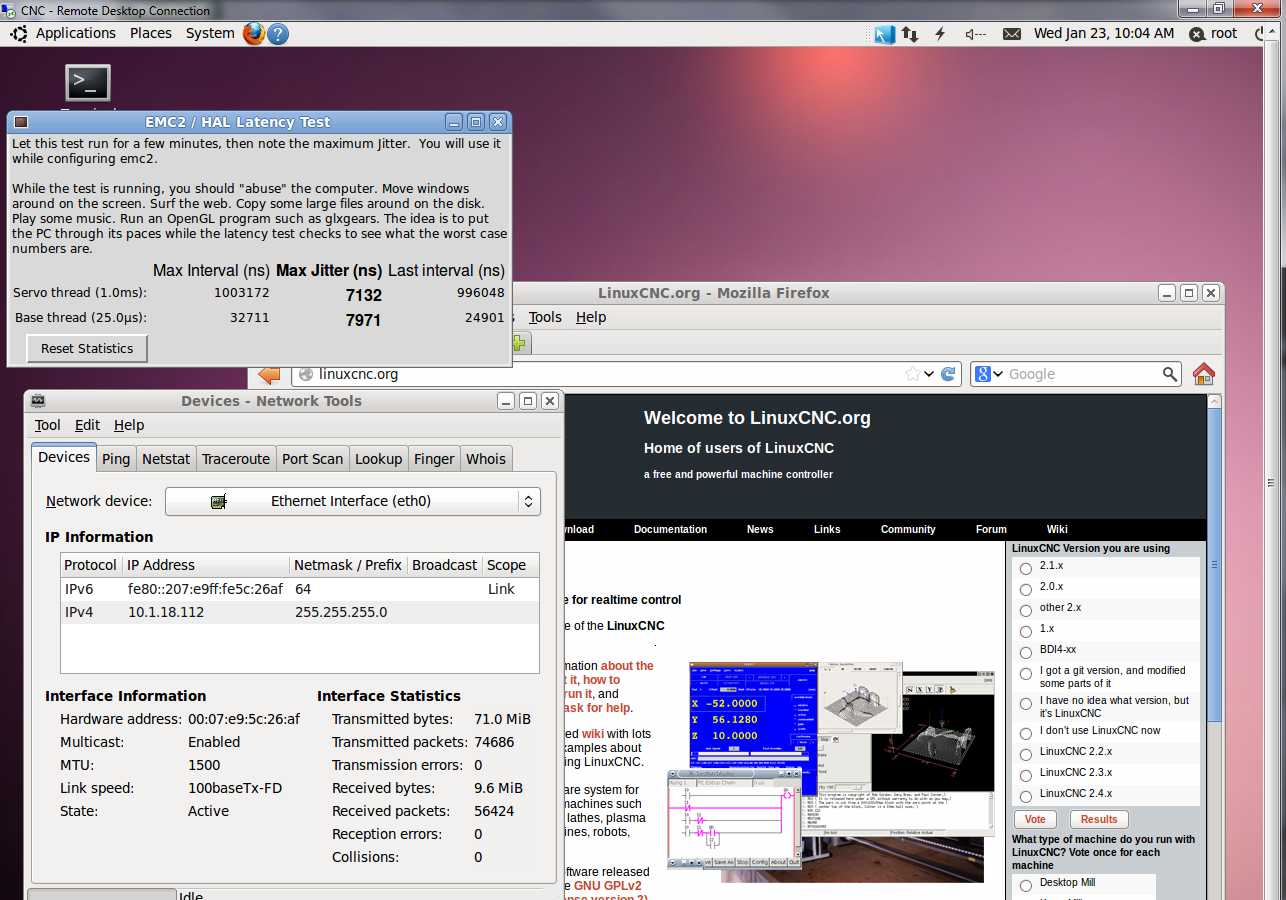Screen dimensions: 1286x900
Task: Launch Firefox from the top panel
Action: point(254,33)
